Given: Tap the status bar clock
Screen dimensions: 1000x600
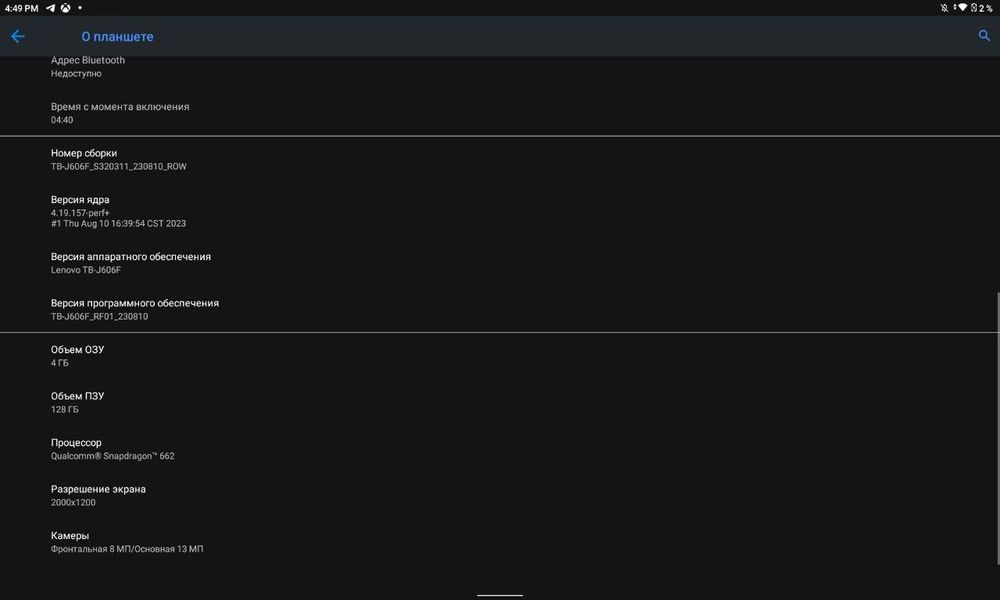Looking at the screenshot, I should point(21,8).
